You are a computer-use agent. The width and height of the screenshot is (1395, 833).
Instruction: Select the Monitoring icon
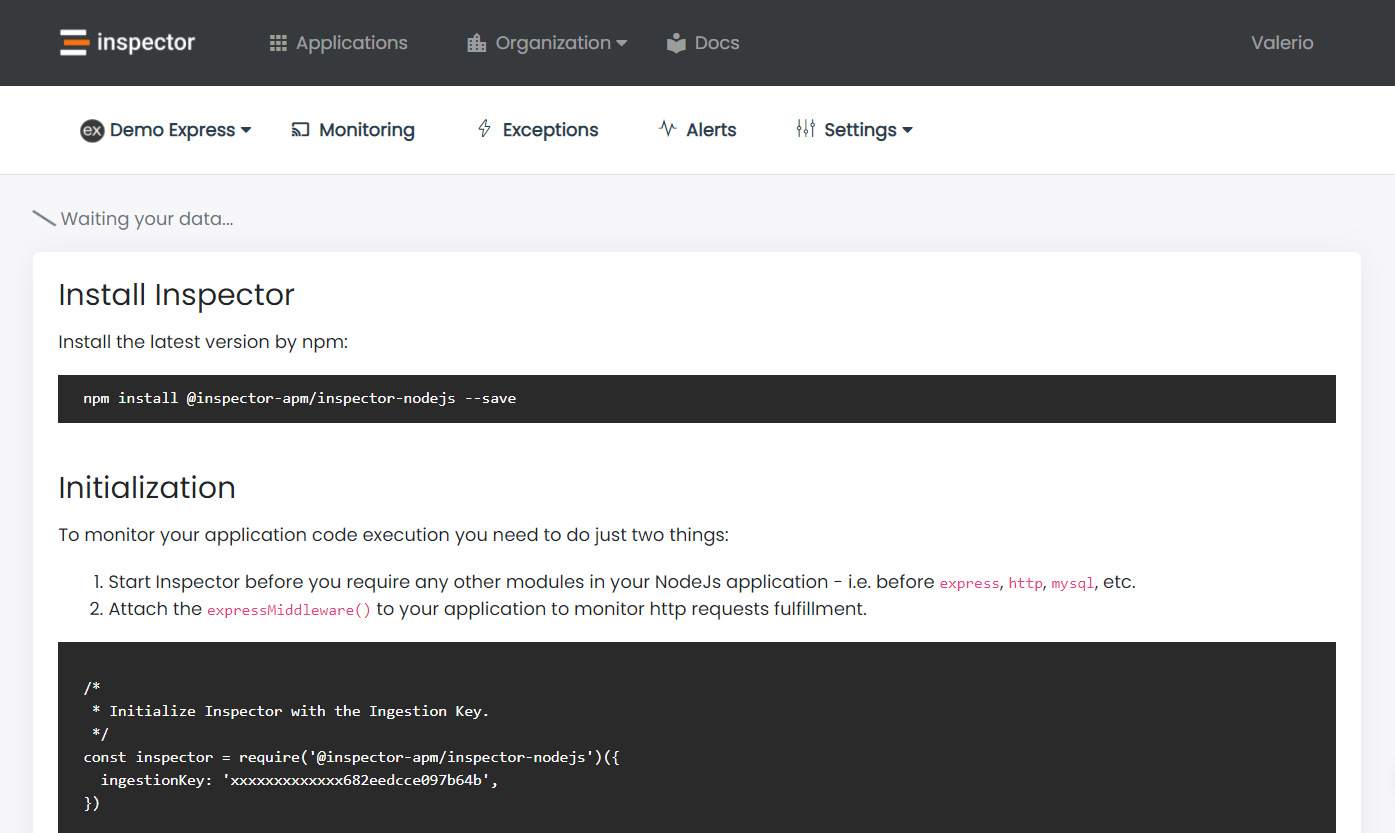point(298,129)
